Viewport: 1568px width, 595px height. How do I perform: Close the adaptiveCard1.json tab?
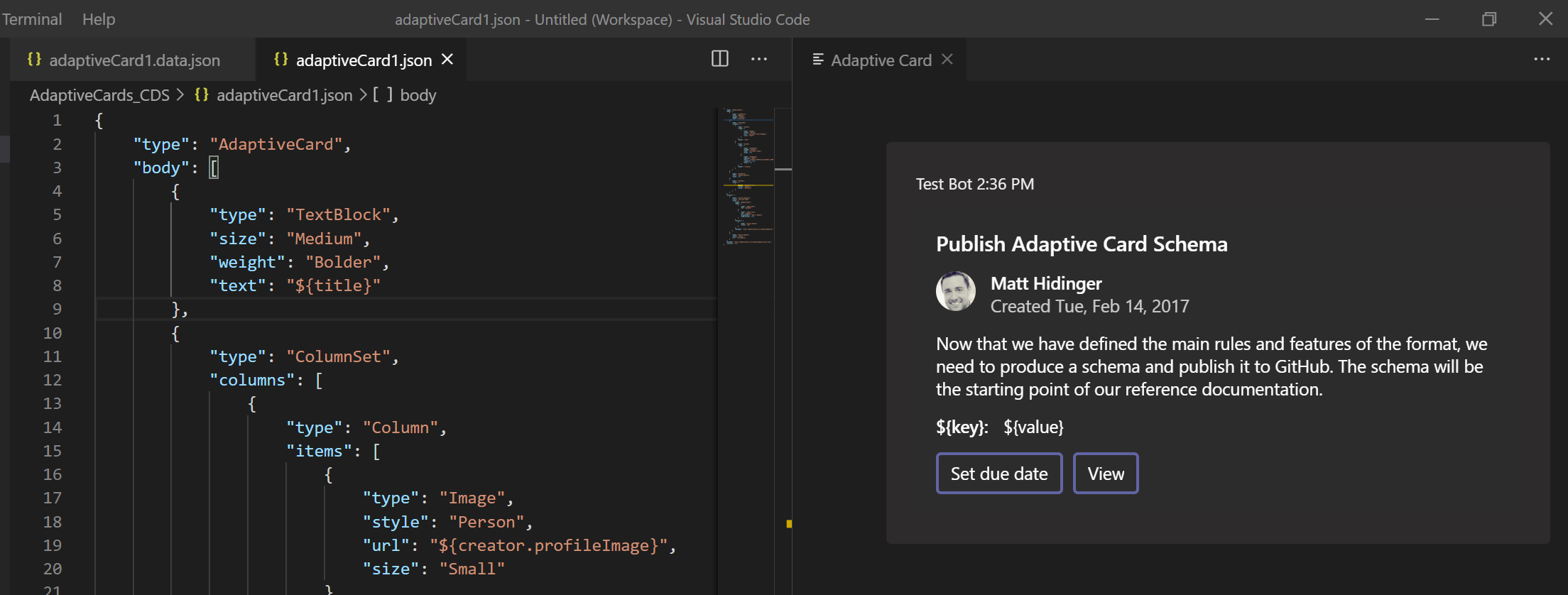click(447, 60)
